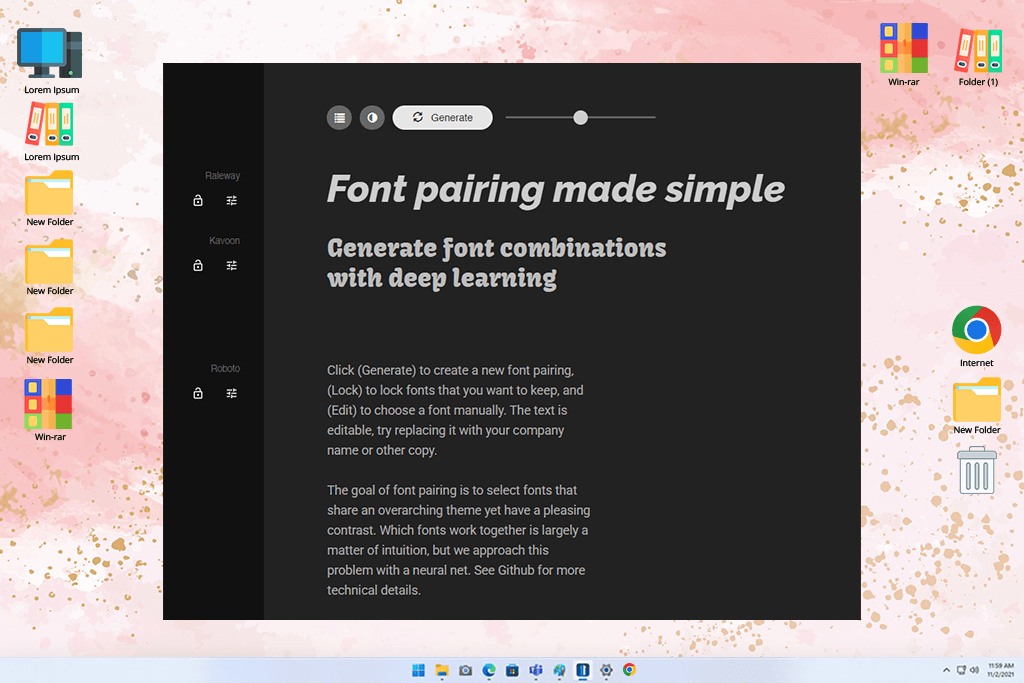Screen dimensions: 1024x683
Task: Open edit settings for Raleway font
Action: 232,200
